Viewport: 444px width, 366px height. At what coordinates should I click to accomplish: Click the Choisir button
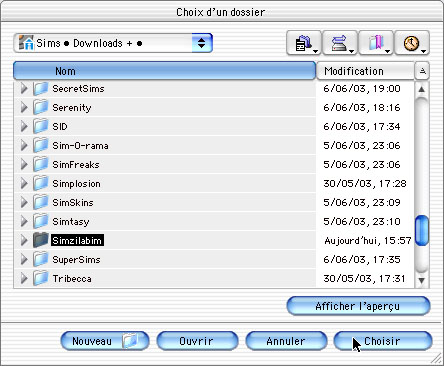pyautogui.click(x=383, y=341)
